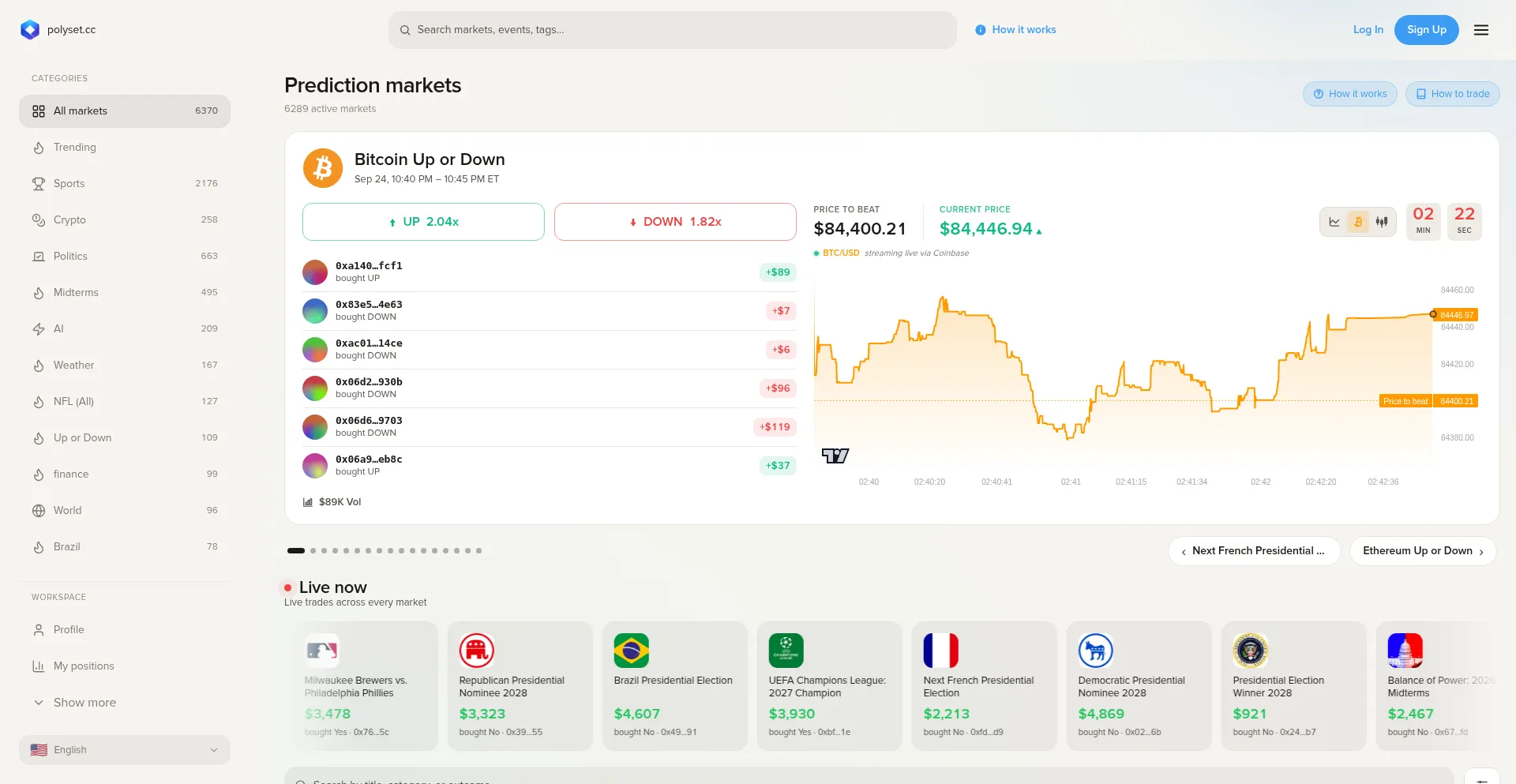
Task: Select the first carousel page indicator
Action: 296,551
